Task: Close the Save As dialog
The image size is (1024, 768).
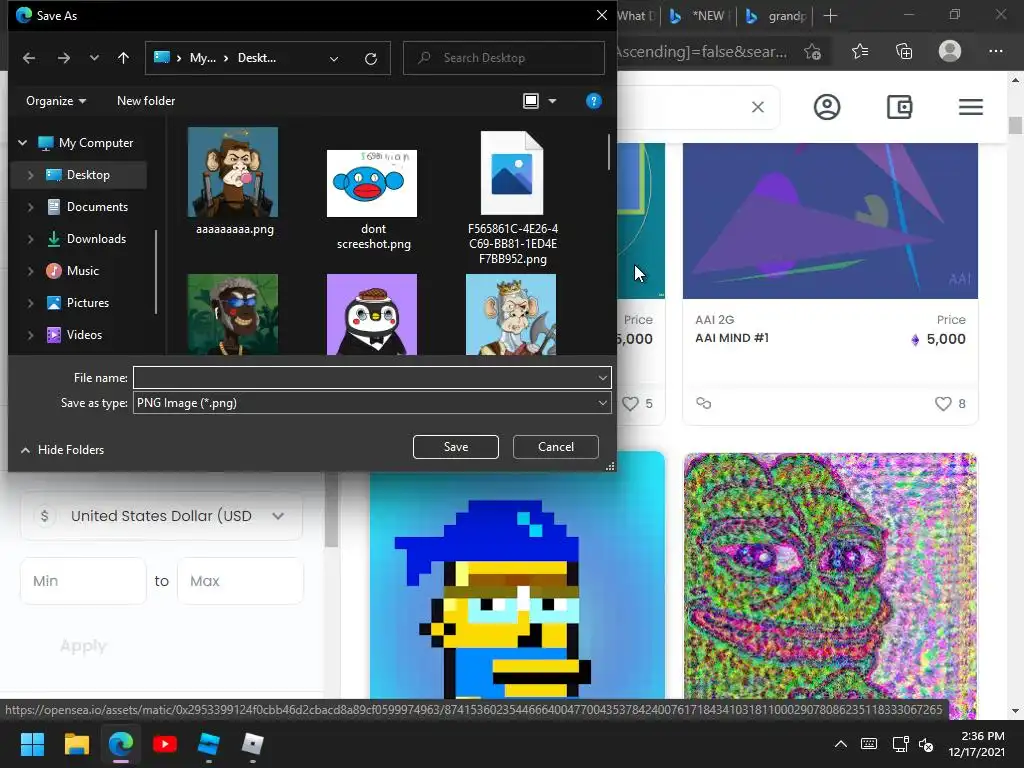Action: 601,15
